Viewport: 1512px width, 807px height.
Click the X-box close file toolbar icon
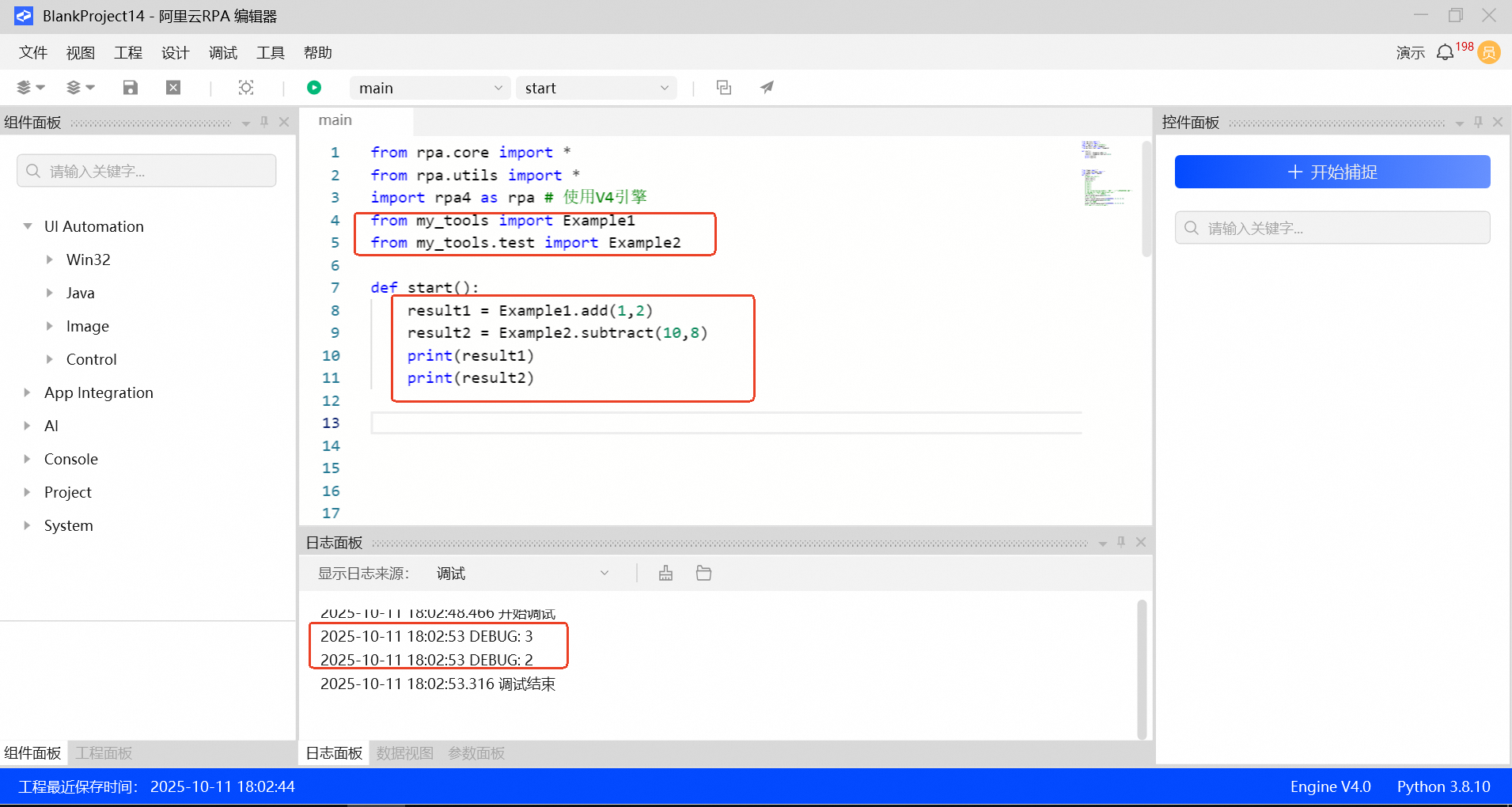coord(173,88)
